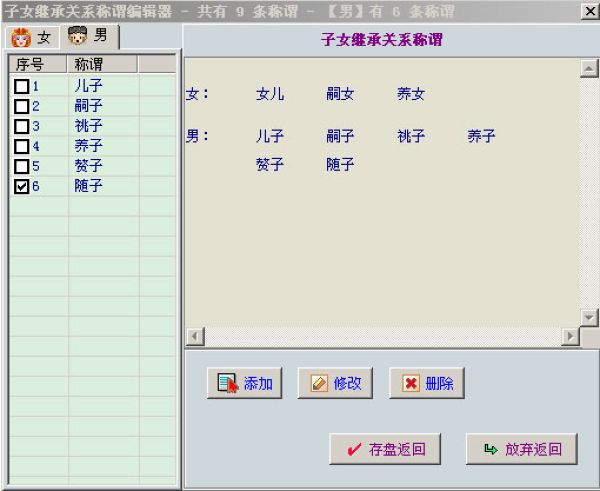Screen dimensions: 600x491
Task: Close the 称谓编辑器 window
Action: [x=590, y=11]
